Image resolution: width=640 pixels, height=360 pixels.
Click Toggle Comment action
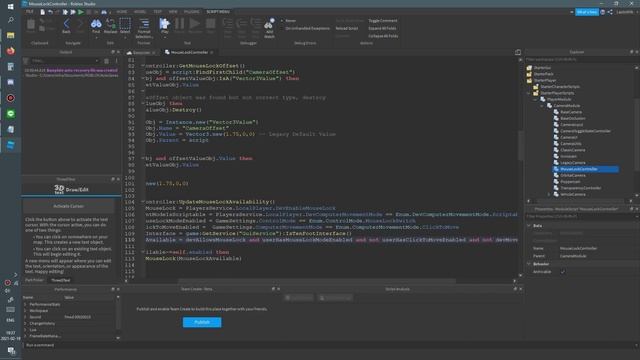click(x=382, y=20)
